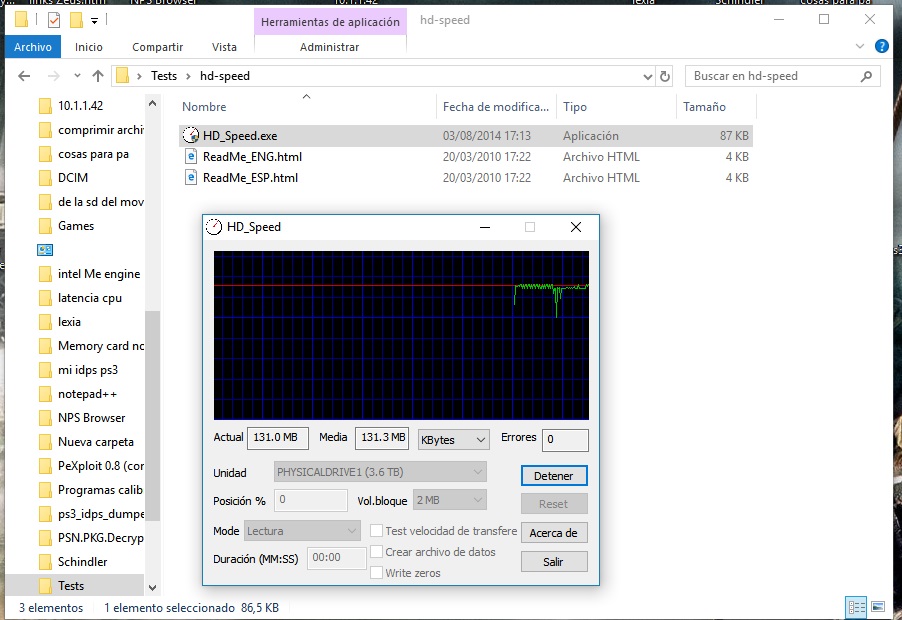This screenshot has width=902, height=620.
Task: Open the Games folder in sidebar
Action: pos(76,226)
